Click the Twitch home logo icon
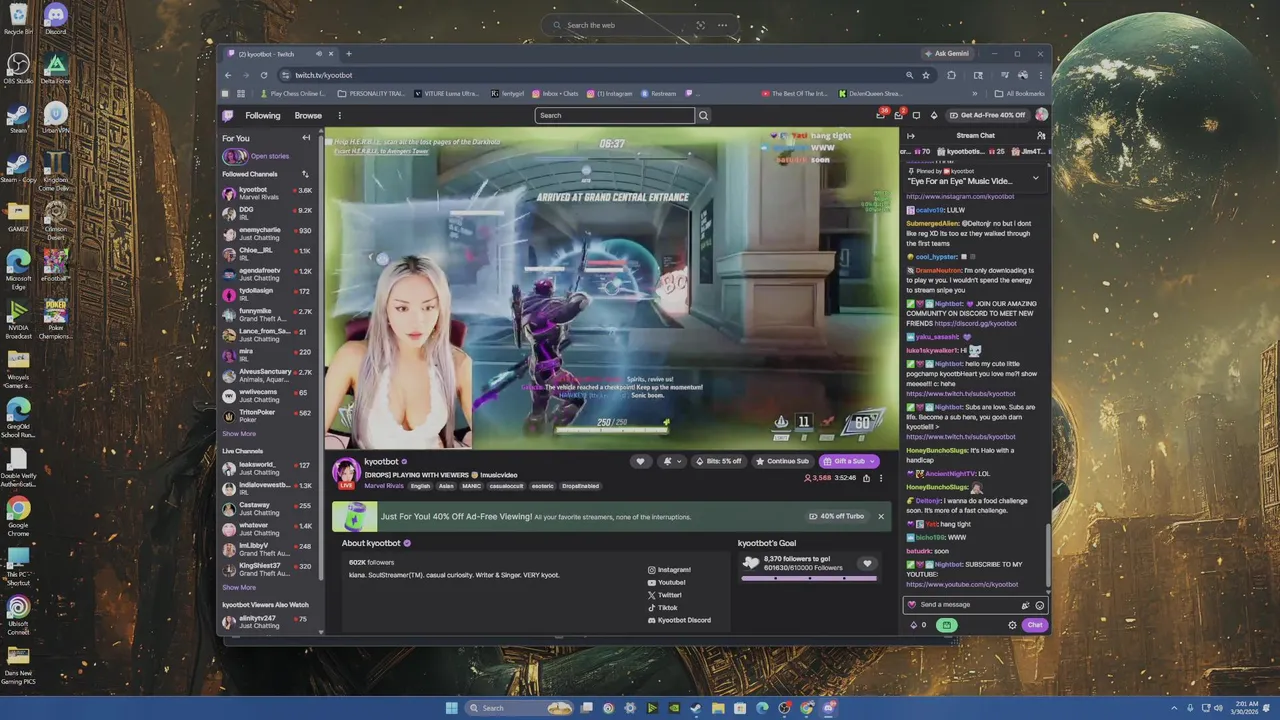1280x720 pixels. [228, 115]
